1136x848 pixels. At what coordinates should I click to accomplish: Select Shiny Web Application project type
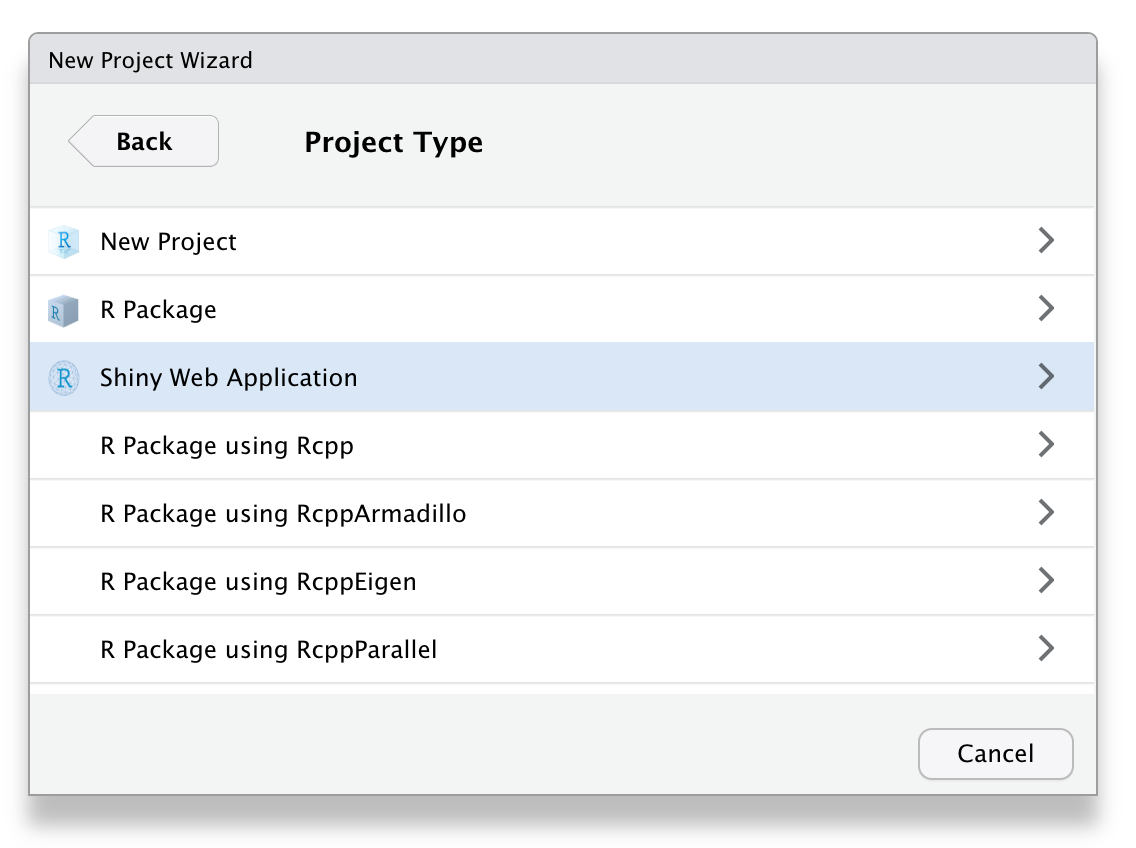(x=228, y=378)
